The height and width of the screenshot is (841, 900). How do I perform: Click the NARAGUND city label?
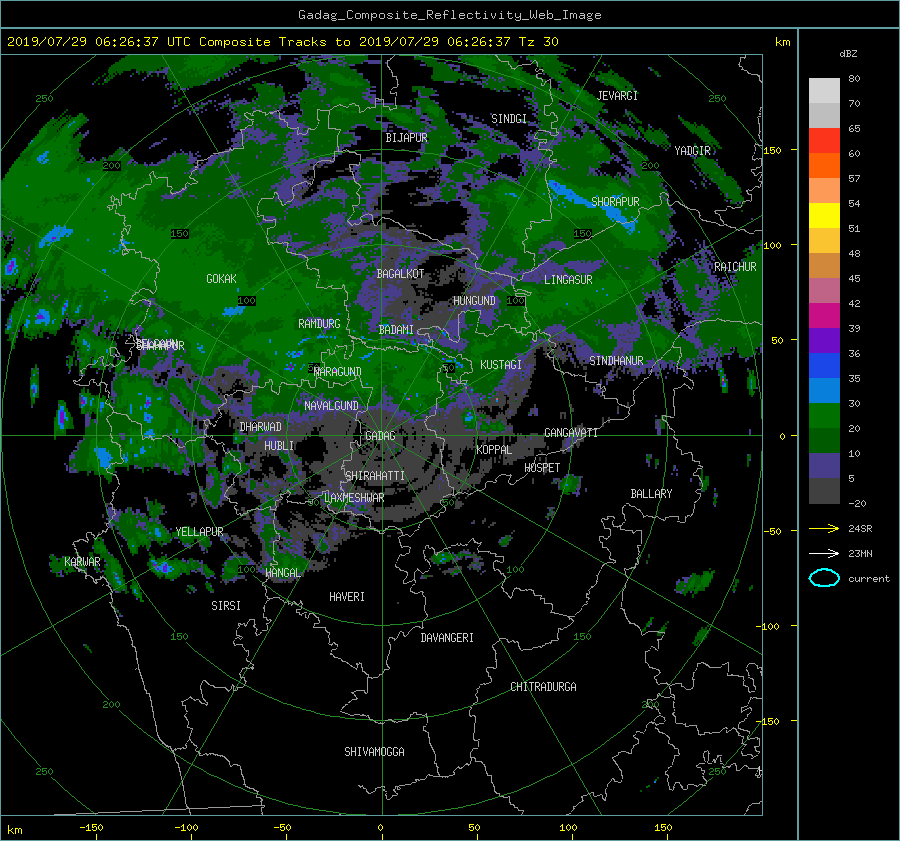pos(338,371)
